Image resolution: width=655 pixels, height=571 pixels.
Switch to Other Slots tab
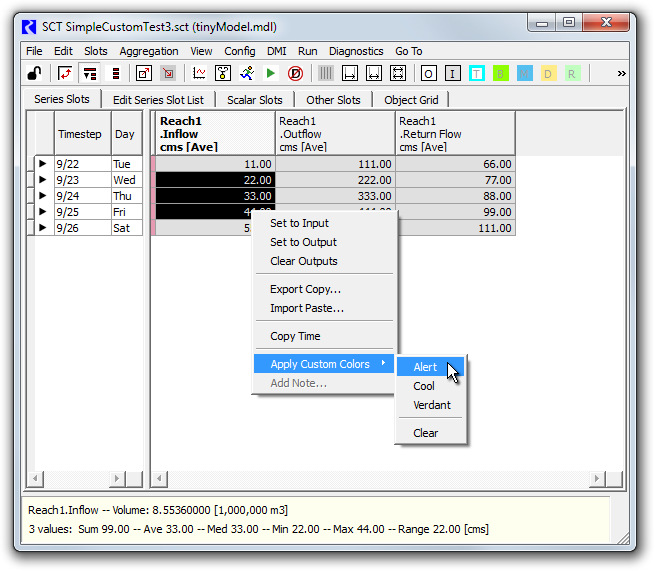coord(333,100)
